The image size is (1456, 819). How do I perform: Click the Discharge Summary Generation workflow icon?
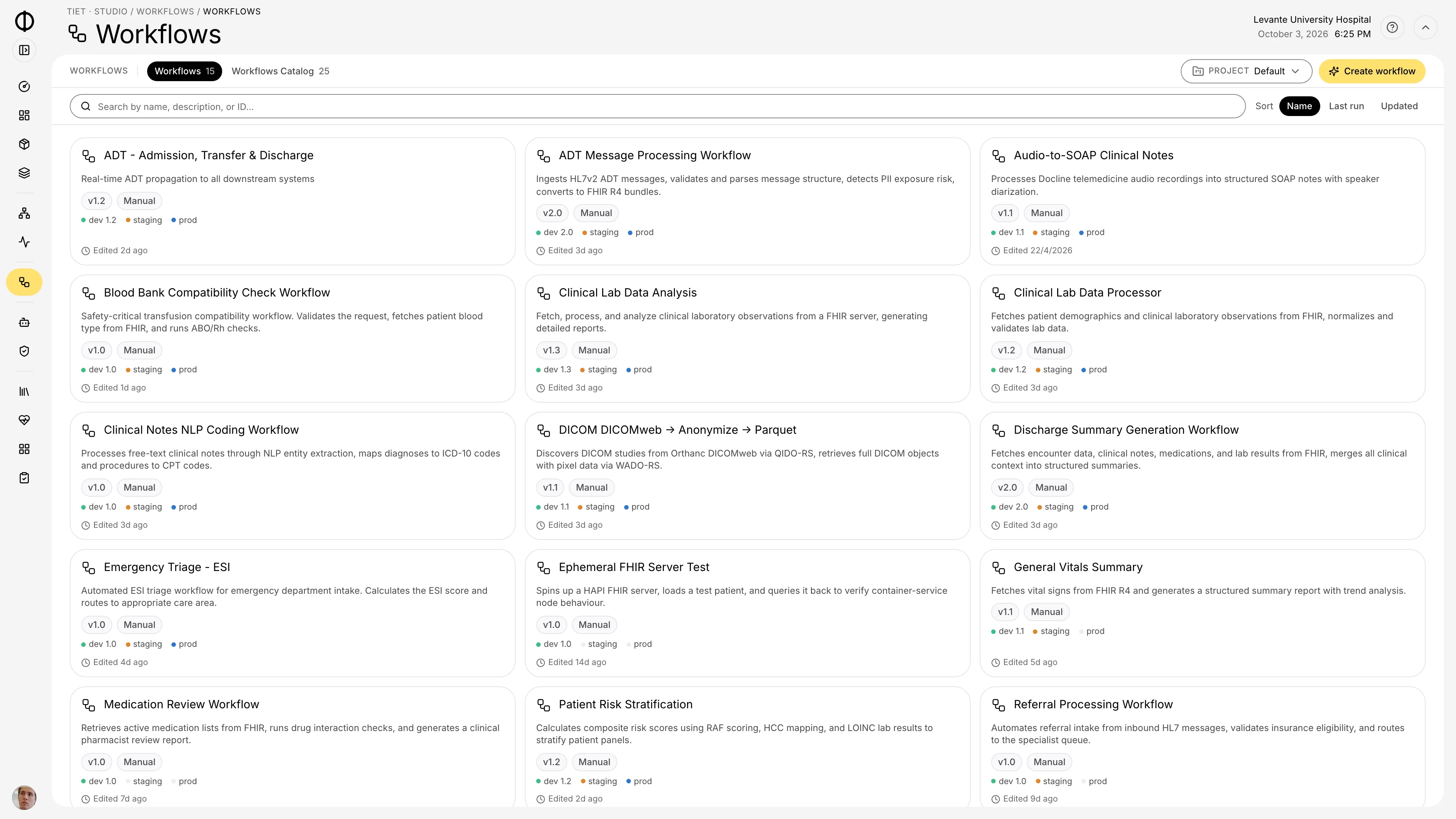(999, 430)
